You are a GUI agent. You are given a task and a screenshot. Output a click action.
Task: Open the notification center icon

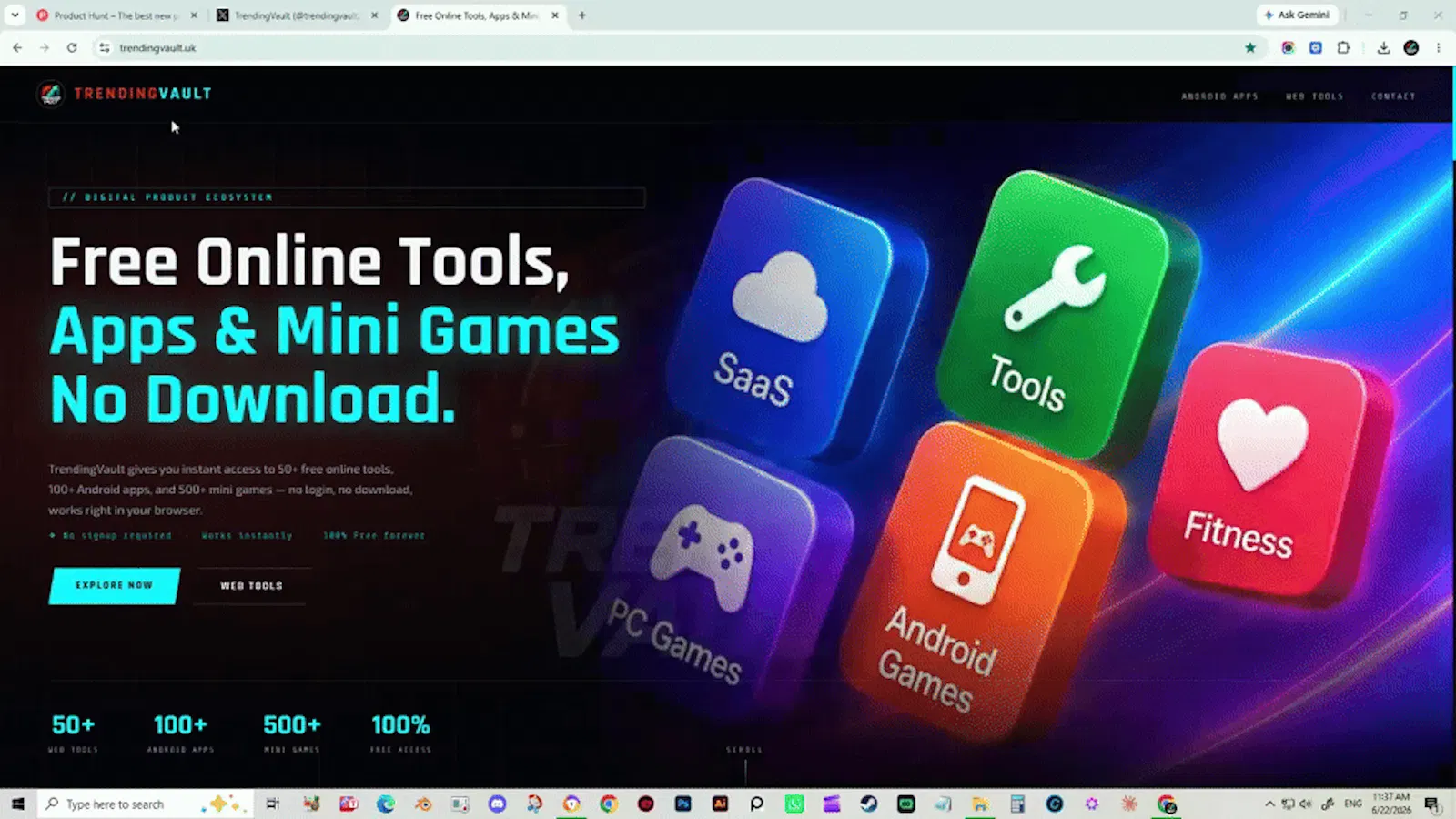(x=1431, y=804)
